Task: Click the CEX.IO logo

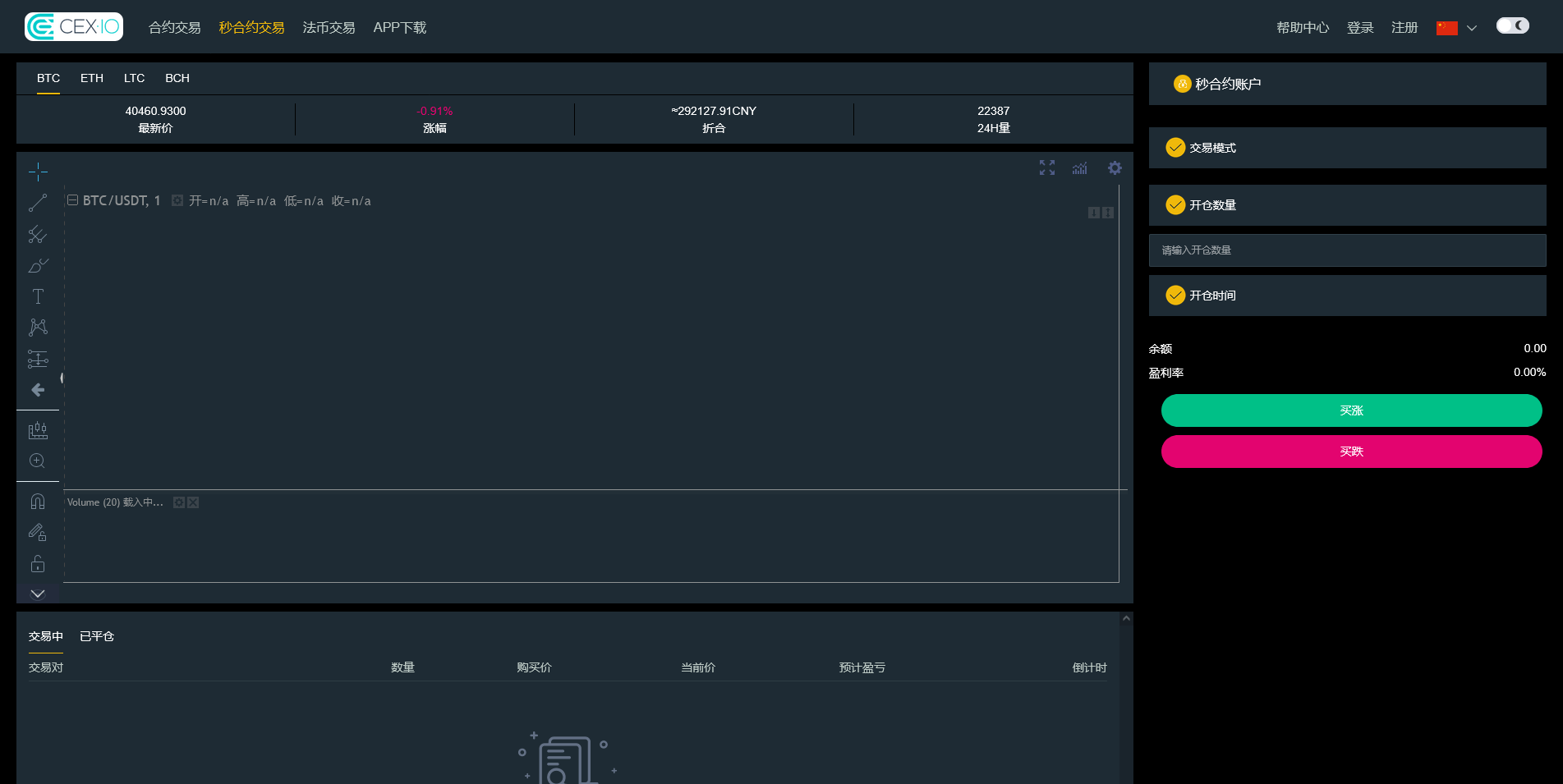Action: click(x=74, y=27)
